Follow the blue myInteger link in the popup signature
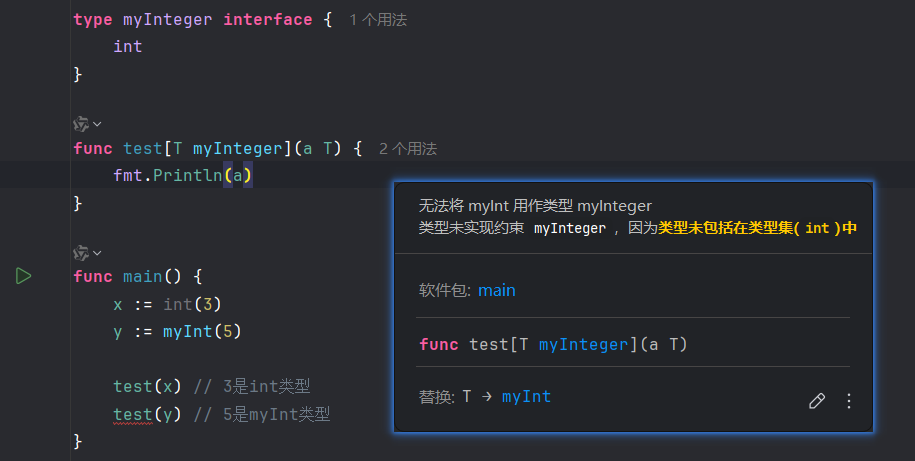 585,344
